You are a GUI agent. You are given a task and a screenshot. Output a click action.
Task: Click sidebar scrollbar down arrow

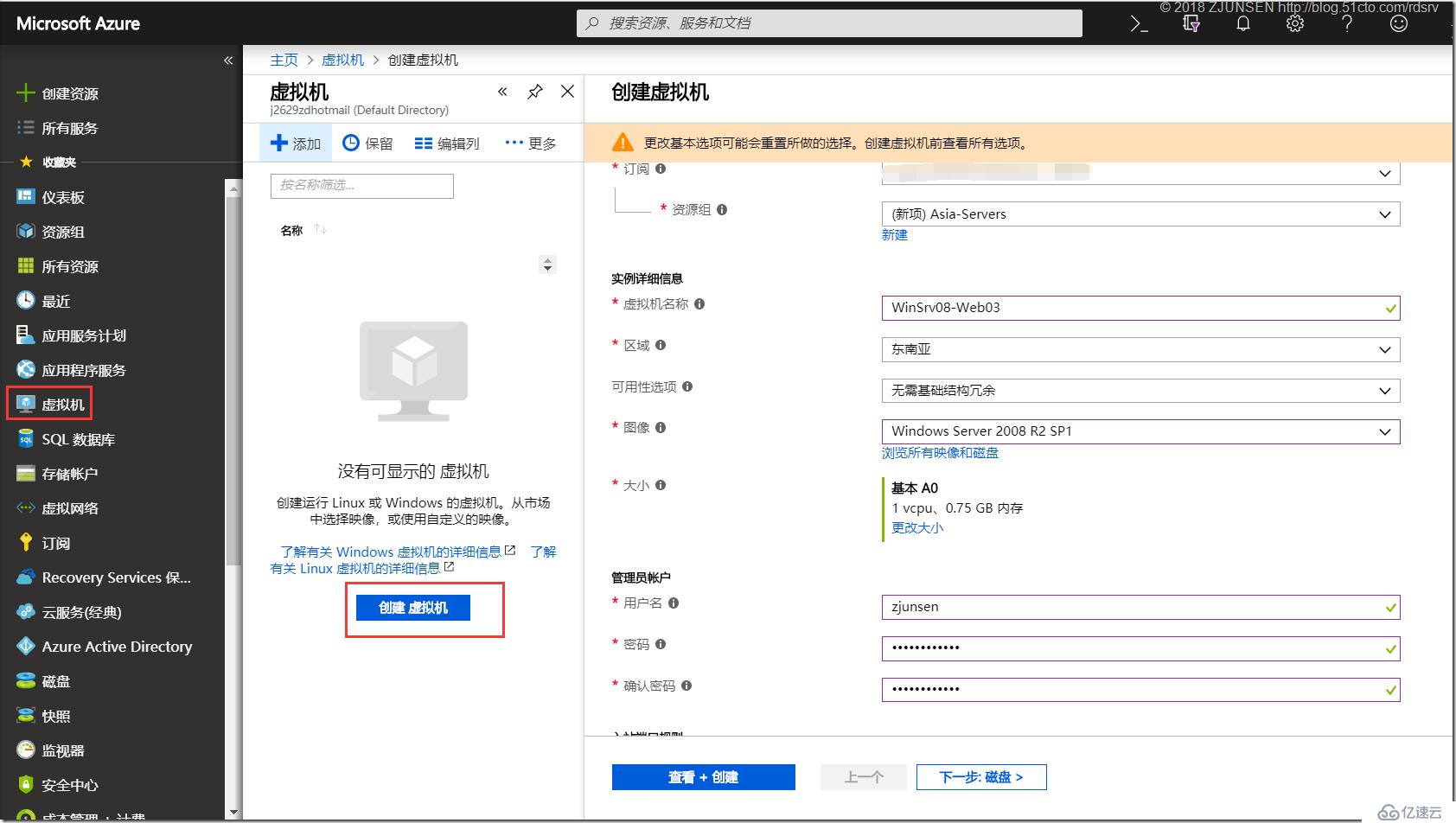[232, 813]
